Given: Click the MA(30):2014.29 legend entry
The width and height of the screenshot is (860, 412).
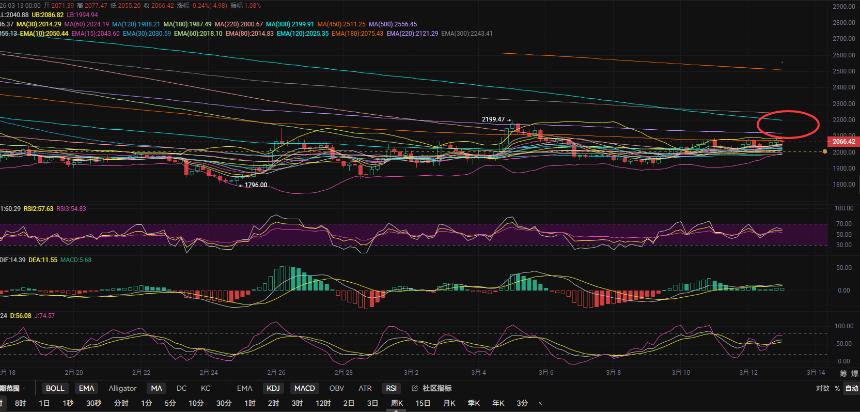Looking at the screenshot, I should pyautogui.click(x=39, y=24).
